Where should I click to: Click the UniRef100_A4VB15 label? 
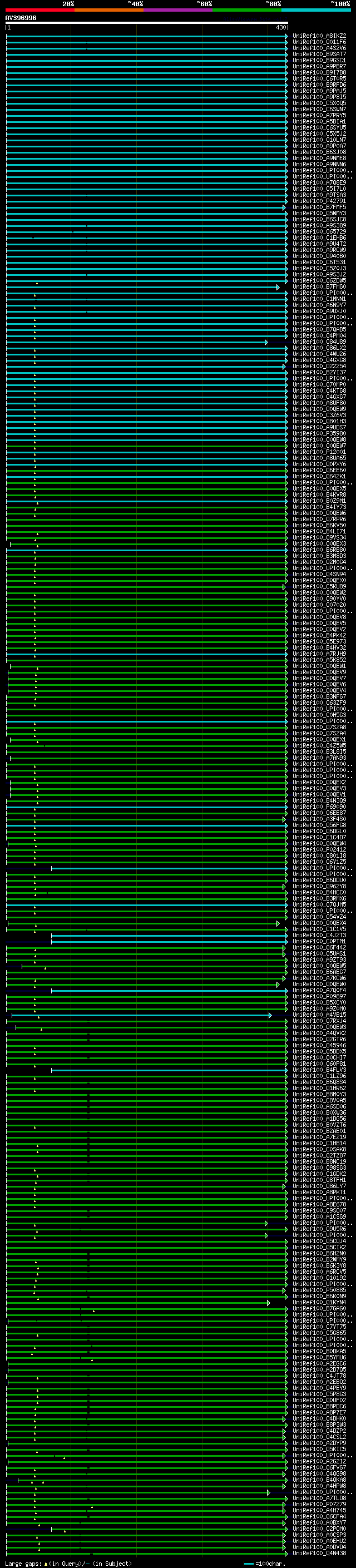pos(319,1015)
